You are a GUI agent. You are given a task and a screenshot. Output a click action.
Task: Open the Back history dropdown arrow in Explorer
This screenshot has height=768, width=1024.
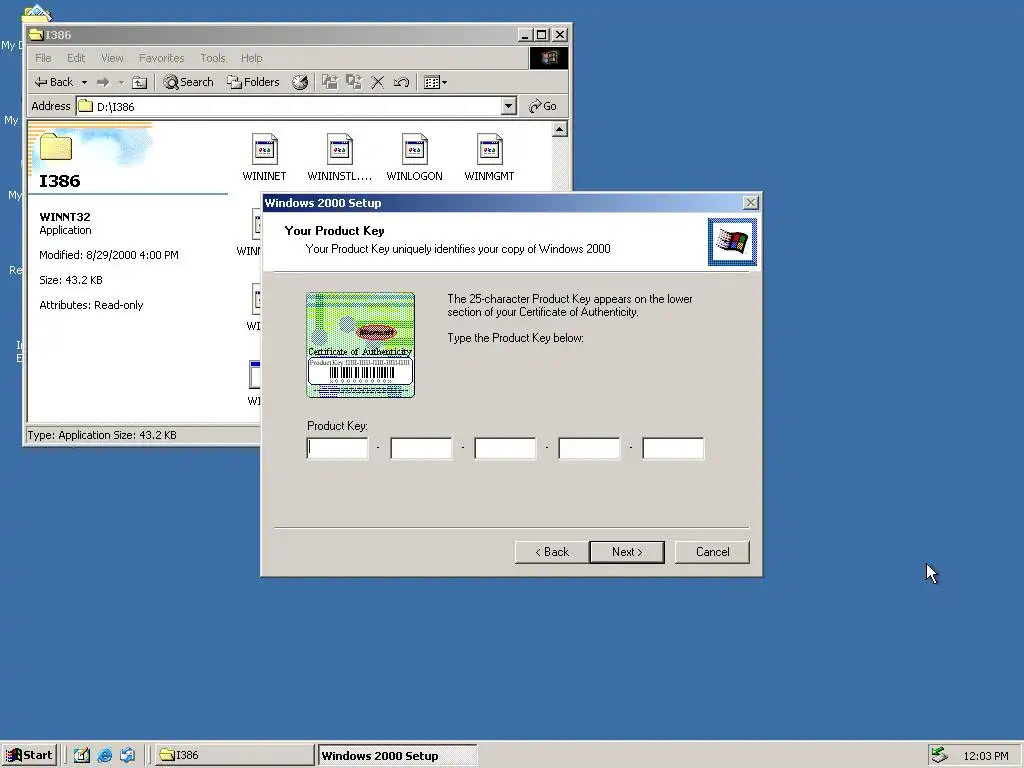[84, 82]
